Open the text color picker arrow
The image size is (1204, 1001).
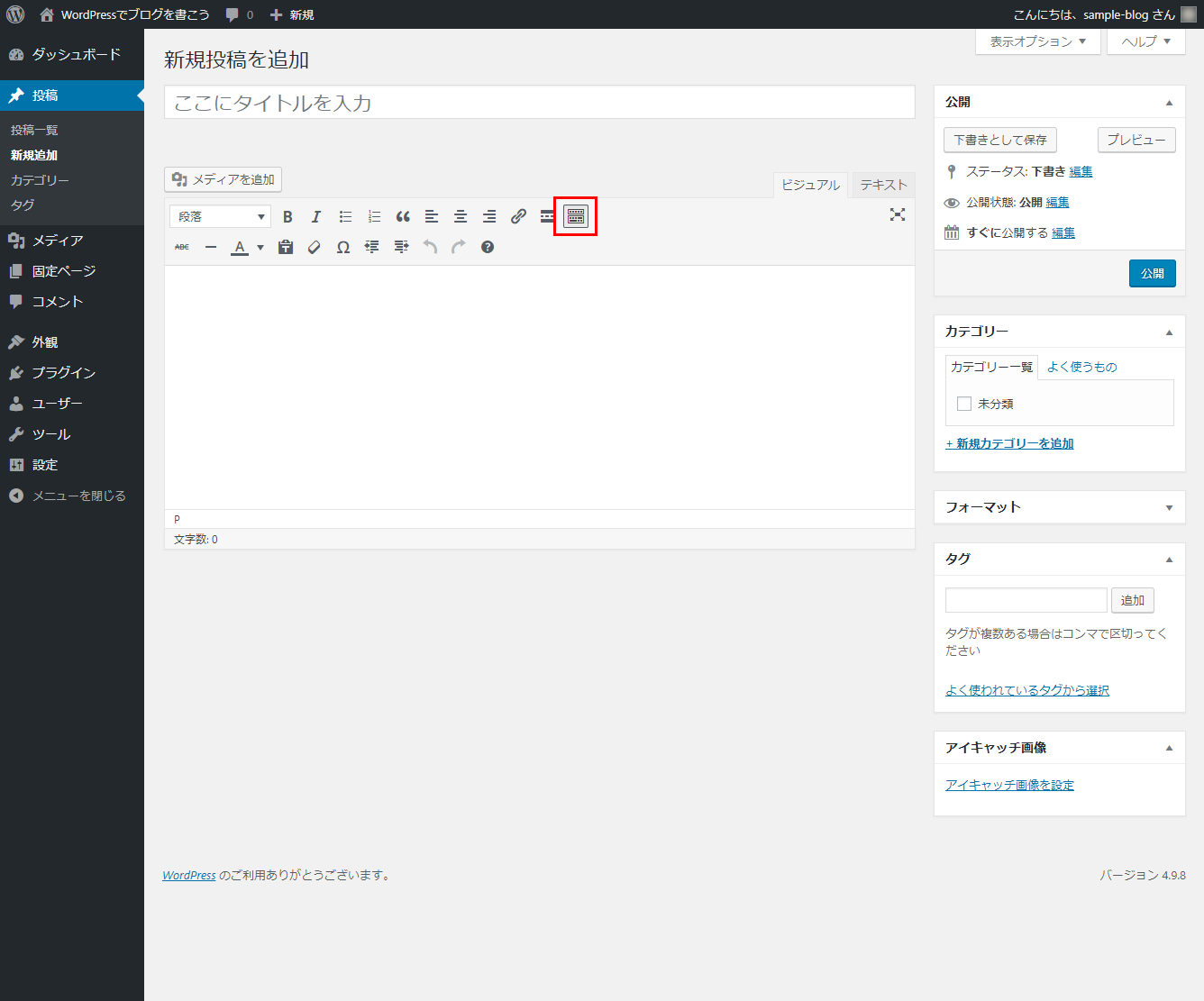coord(260,247)
